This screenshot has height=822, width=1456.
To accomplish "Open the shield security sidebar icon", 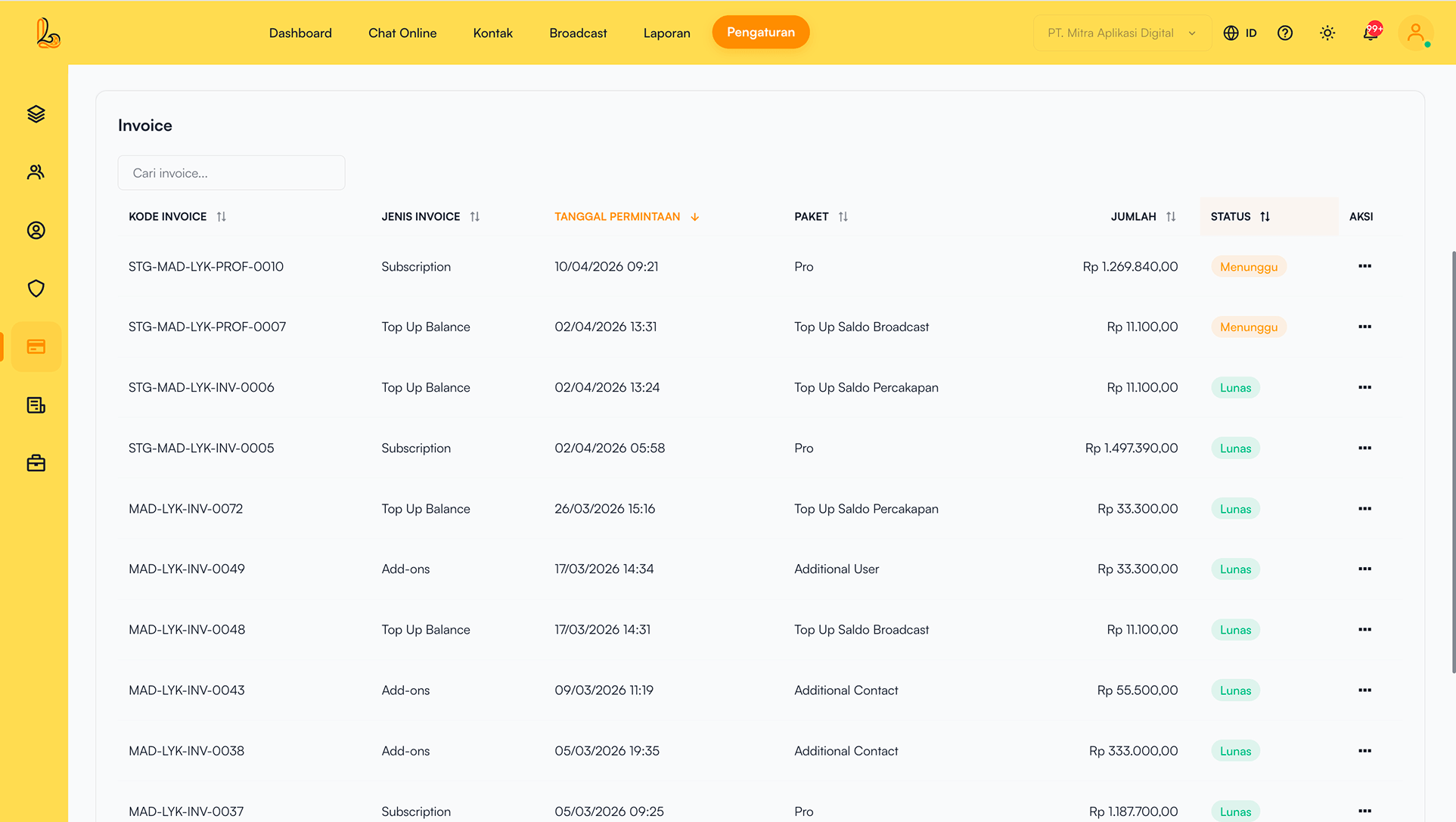I will (x=36, y=288).
